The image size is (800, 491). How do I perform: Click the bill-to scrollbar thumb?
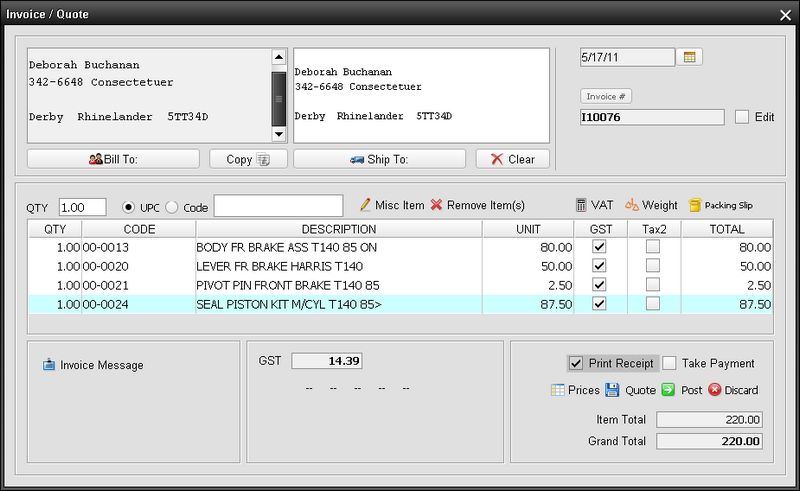click(x=279, y=99)
